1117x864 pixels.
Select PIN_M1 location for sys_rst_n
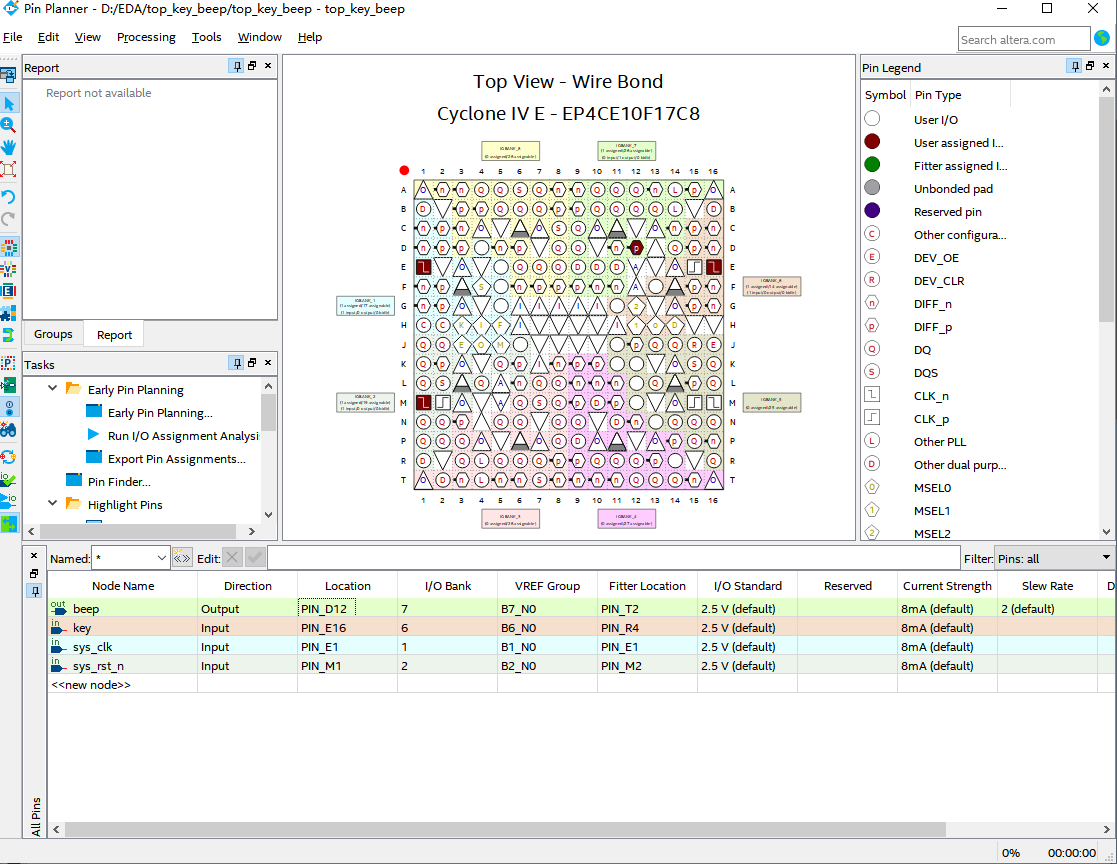pyautogui.click(x=347, y=666)
